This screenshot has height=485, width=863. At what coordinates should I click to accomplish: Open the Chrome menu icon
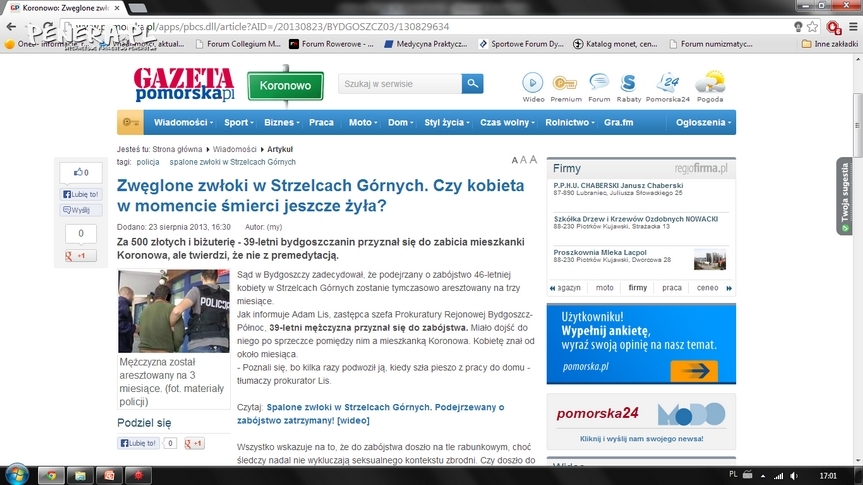tap(853, 26)
